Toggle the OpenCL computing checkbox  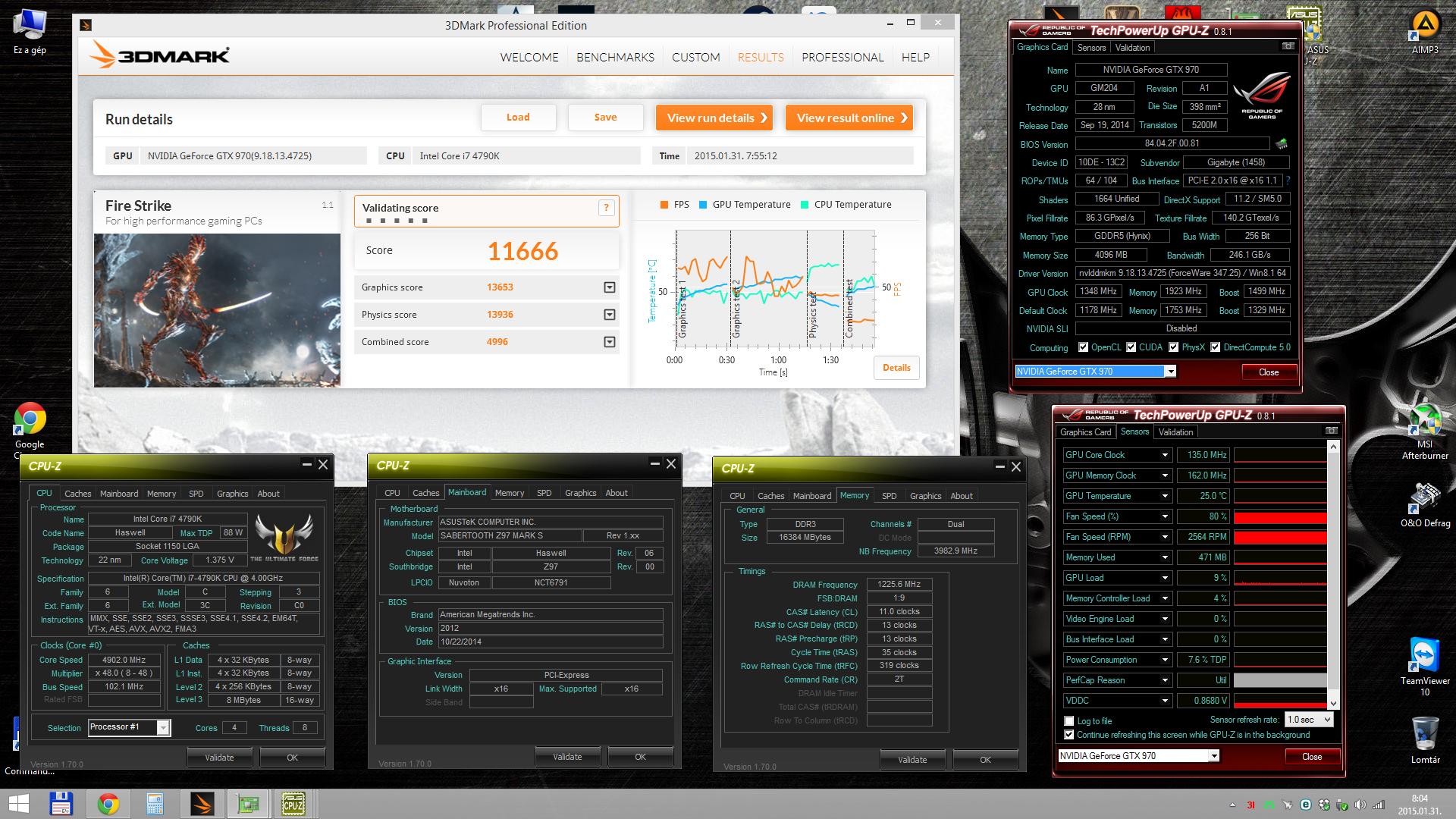pos(1084,347)
